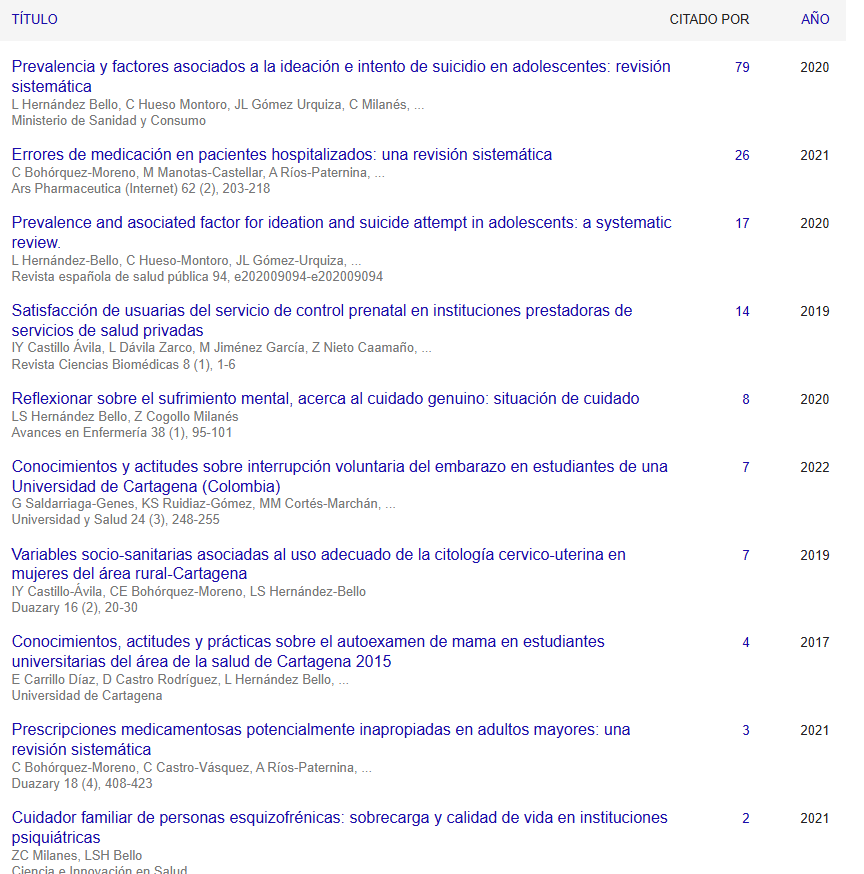View the 8 citations for 'Reflexionar' article
Viewport: 864px width, 874px height.
click(x=745, y=400)
